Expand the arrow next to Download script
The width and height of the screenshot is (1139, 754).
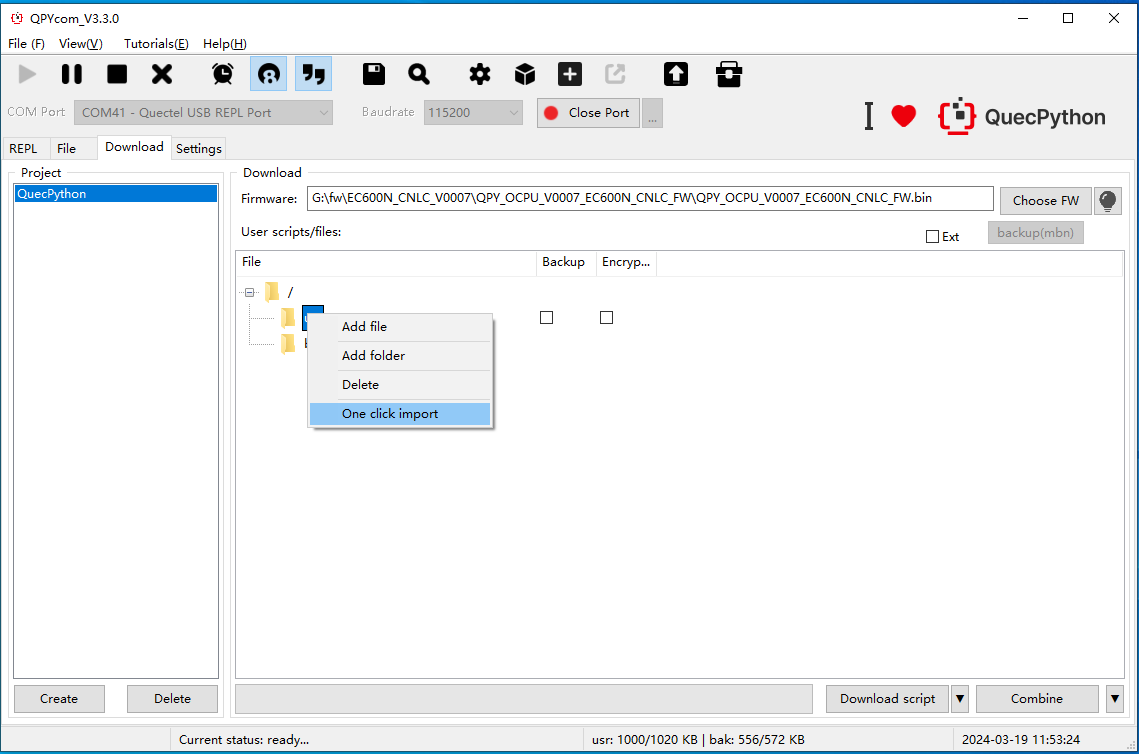click(x=960, y=699)
